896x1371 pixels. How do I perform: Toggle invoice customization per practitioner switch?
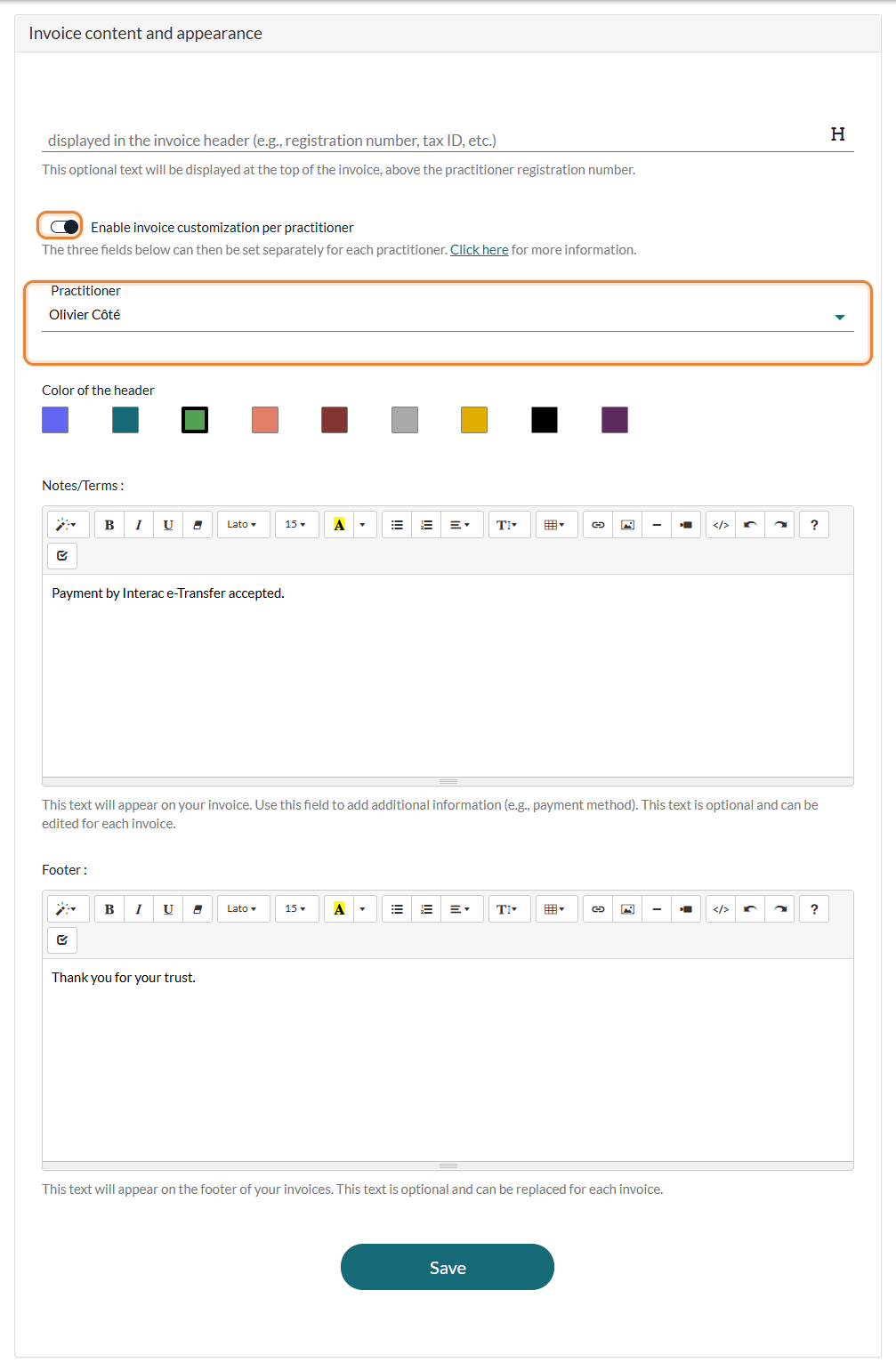(x=64, y=227)
